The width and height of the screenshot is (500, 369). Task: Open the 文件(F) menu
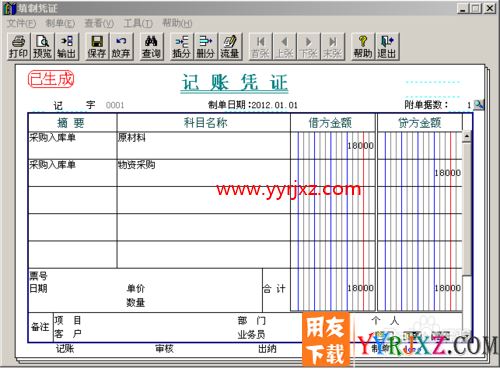pos(21,23)
